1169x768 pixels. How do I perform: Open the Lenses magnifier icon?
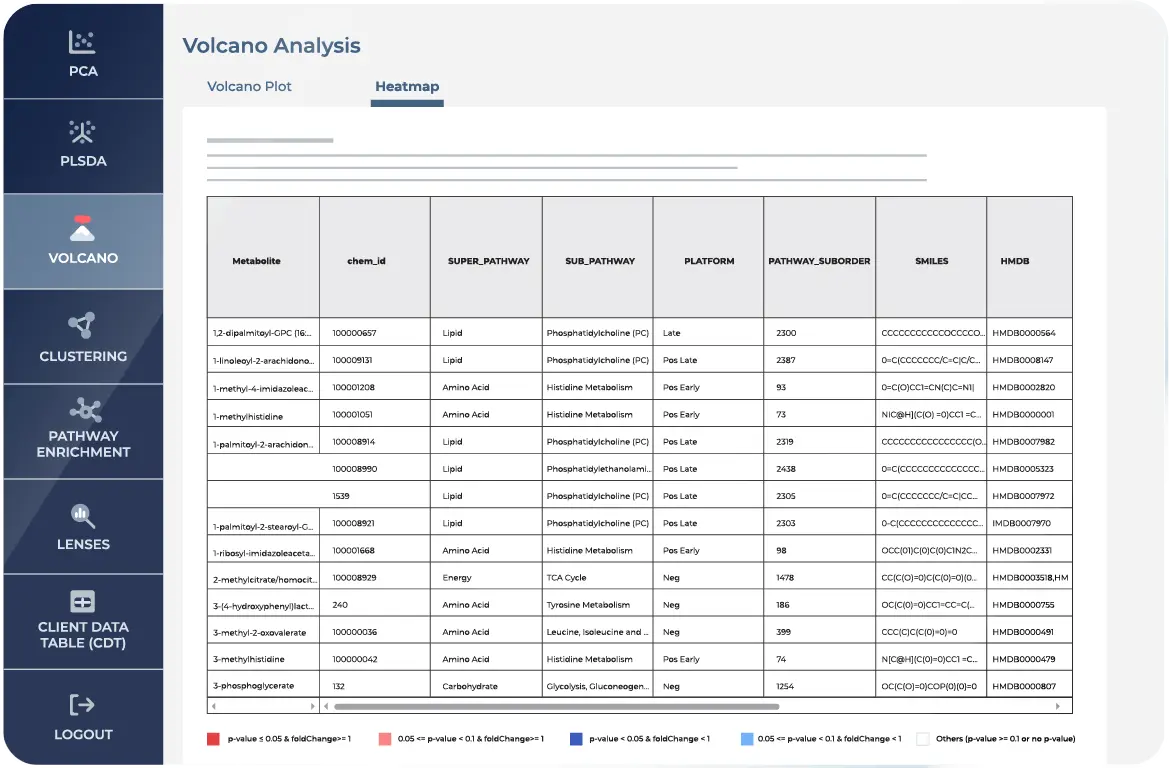[x=82, y=515]
